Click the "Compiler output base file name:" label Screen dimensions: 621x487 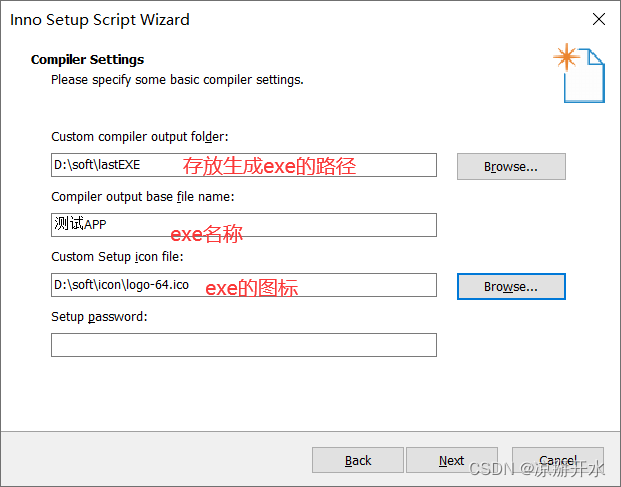click(143, 197)
